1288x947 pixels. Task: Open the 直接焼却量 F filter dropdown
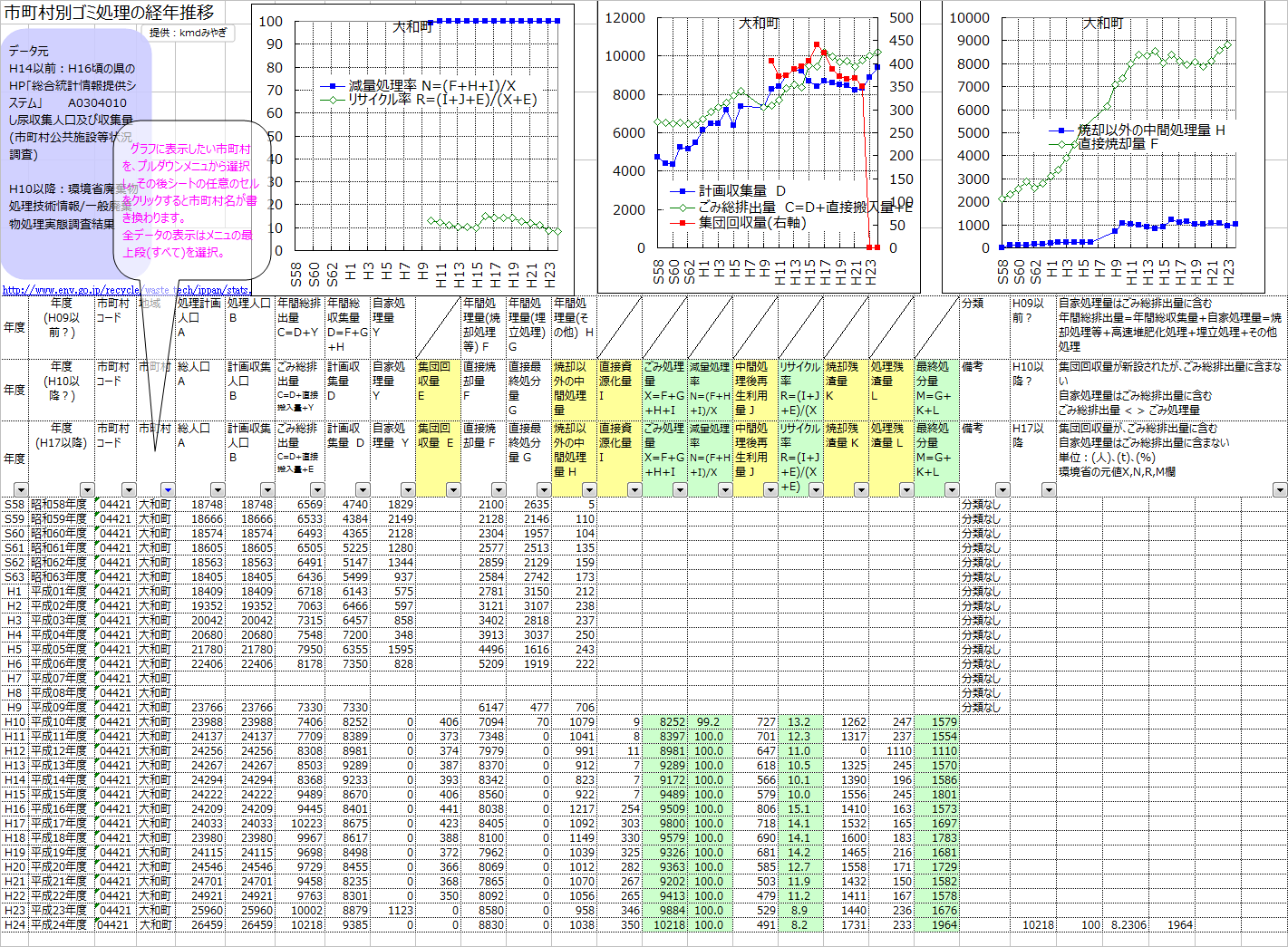coord(499,490)
